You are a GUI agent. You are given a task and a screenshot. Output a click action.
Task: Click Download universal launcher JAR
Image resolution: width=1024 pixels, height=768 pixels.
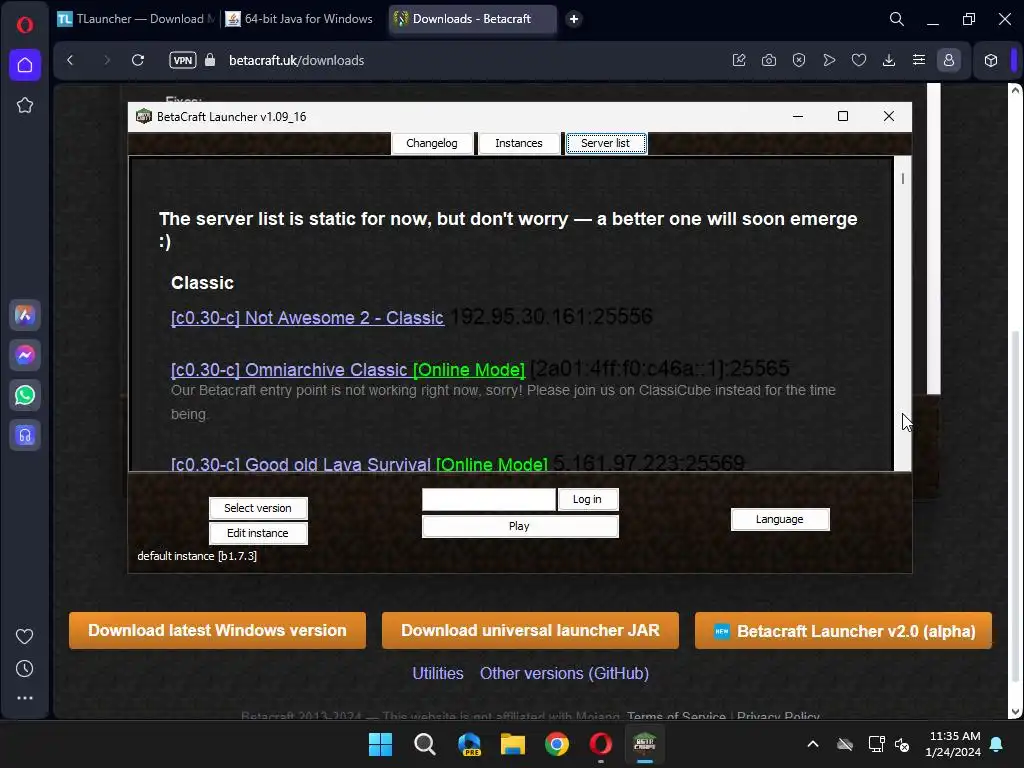point(530,630)
